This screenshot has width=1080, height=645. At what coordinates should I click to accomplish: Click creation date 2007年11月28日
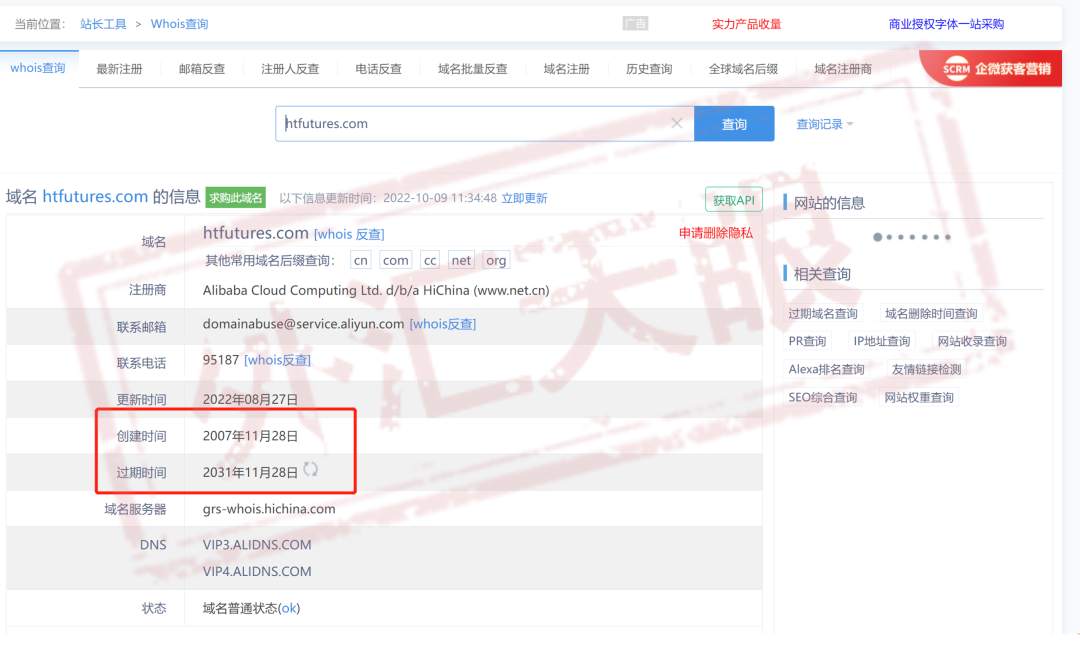tap(250, 436)
